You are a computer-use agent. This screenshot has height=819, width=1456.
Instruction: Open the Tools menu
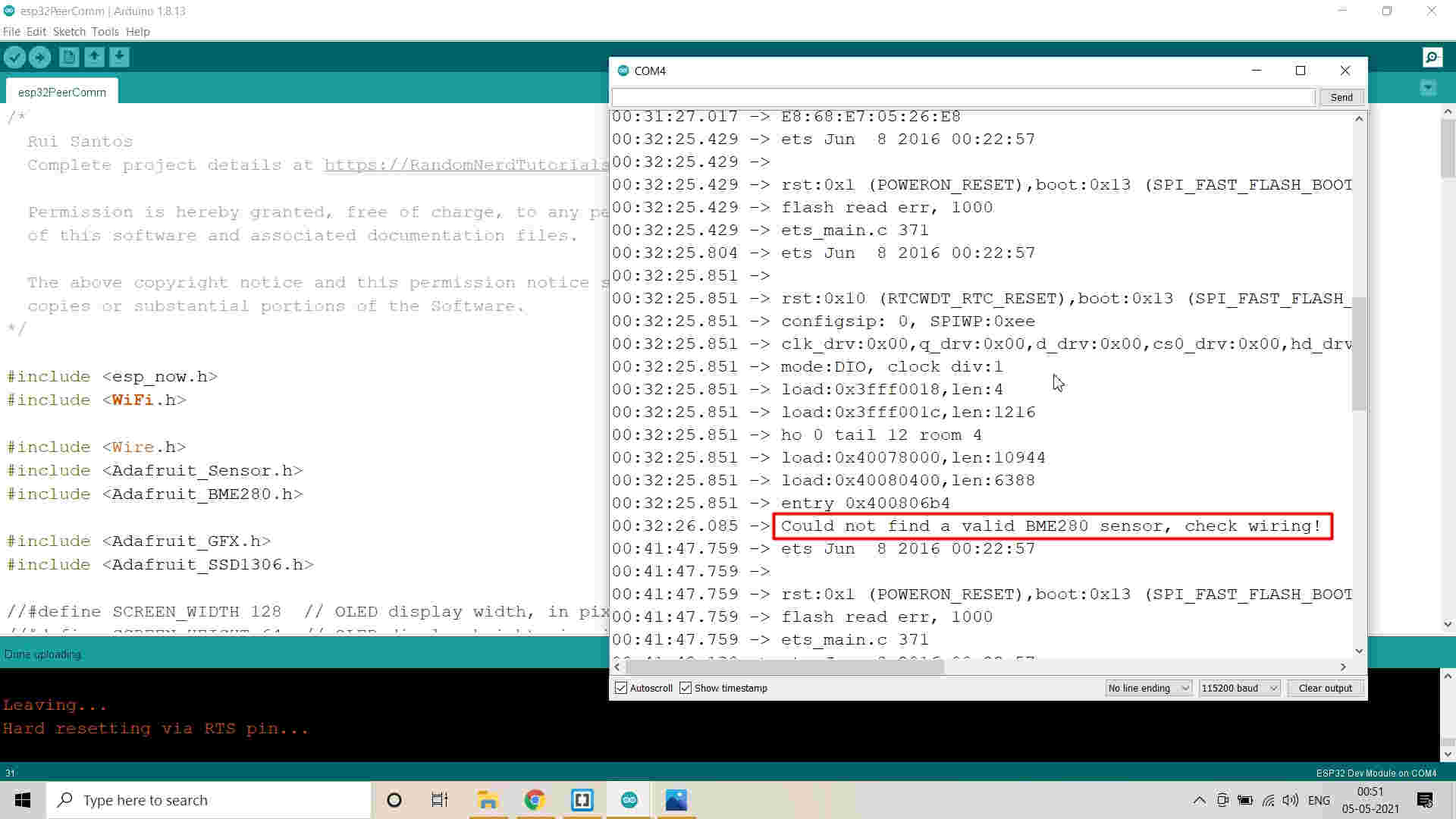(x=105, y=31)
